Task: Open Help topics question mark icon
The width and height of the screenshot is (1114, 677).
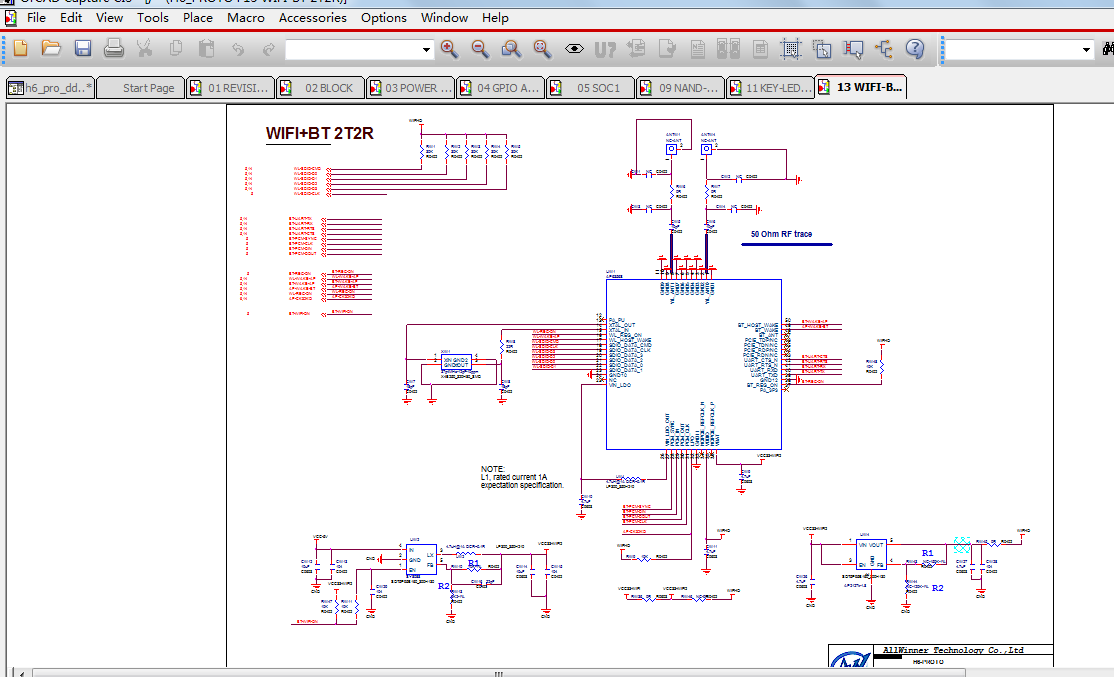Action: 915,48
